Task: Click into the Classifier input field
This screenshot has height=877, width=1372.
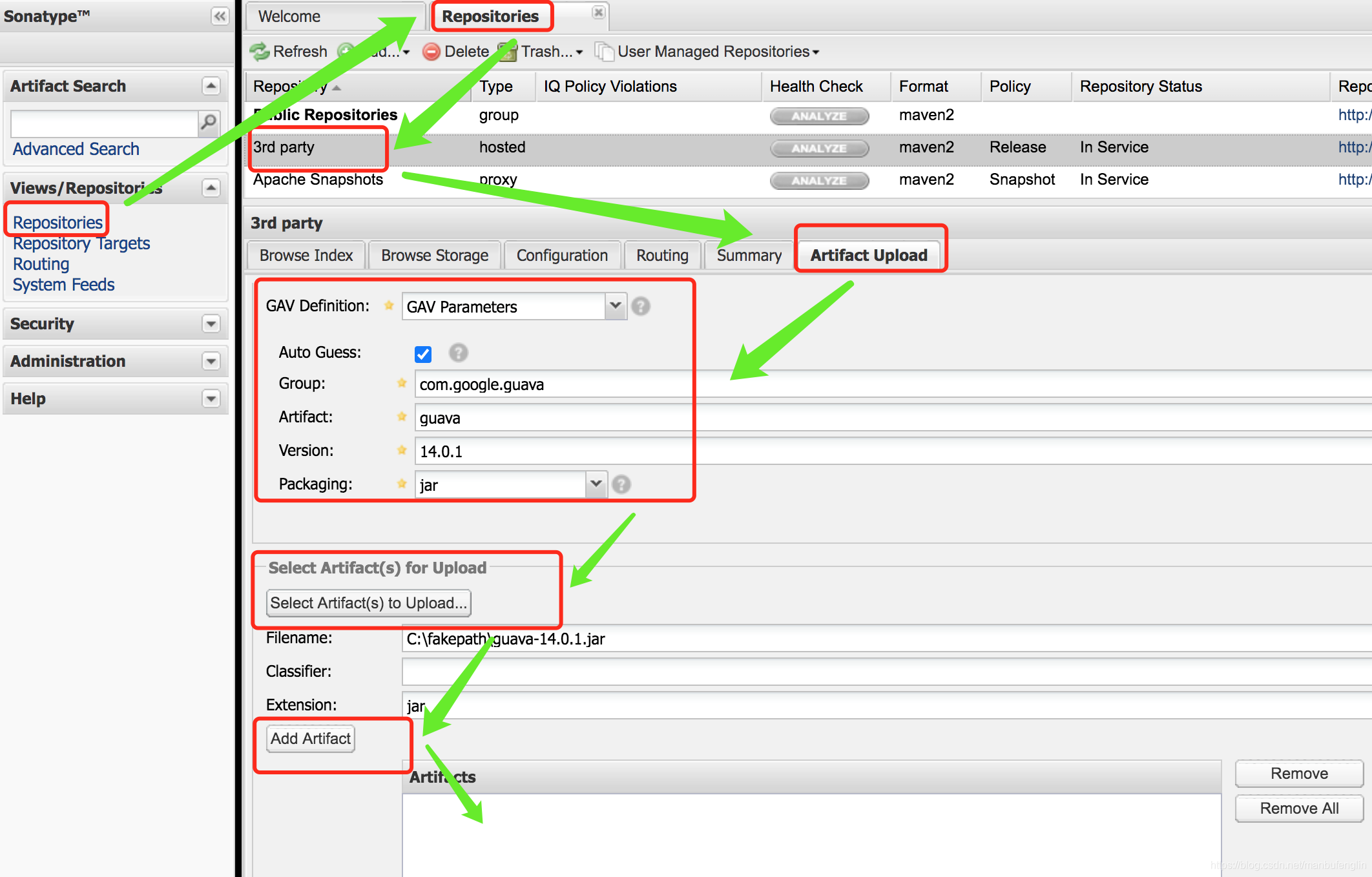Action: tap(840, 672)
